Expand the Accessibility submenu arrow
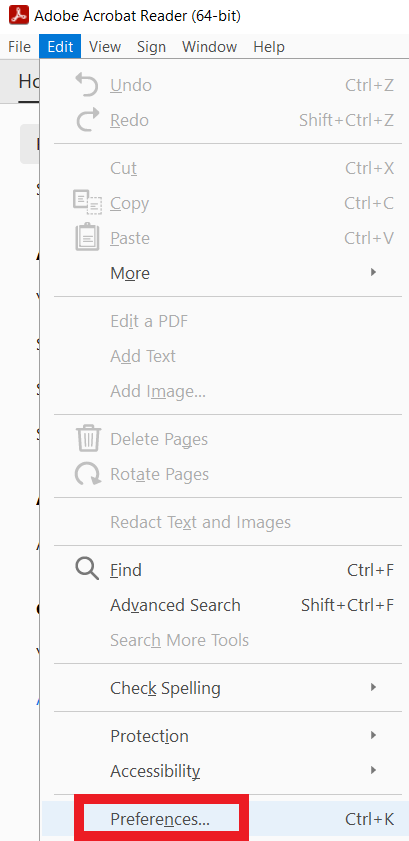 pyautogui.click(x=374, y=770)
